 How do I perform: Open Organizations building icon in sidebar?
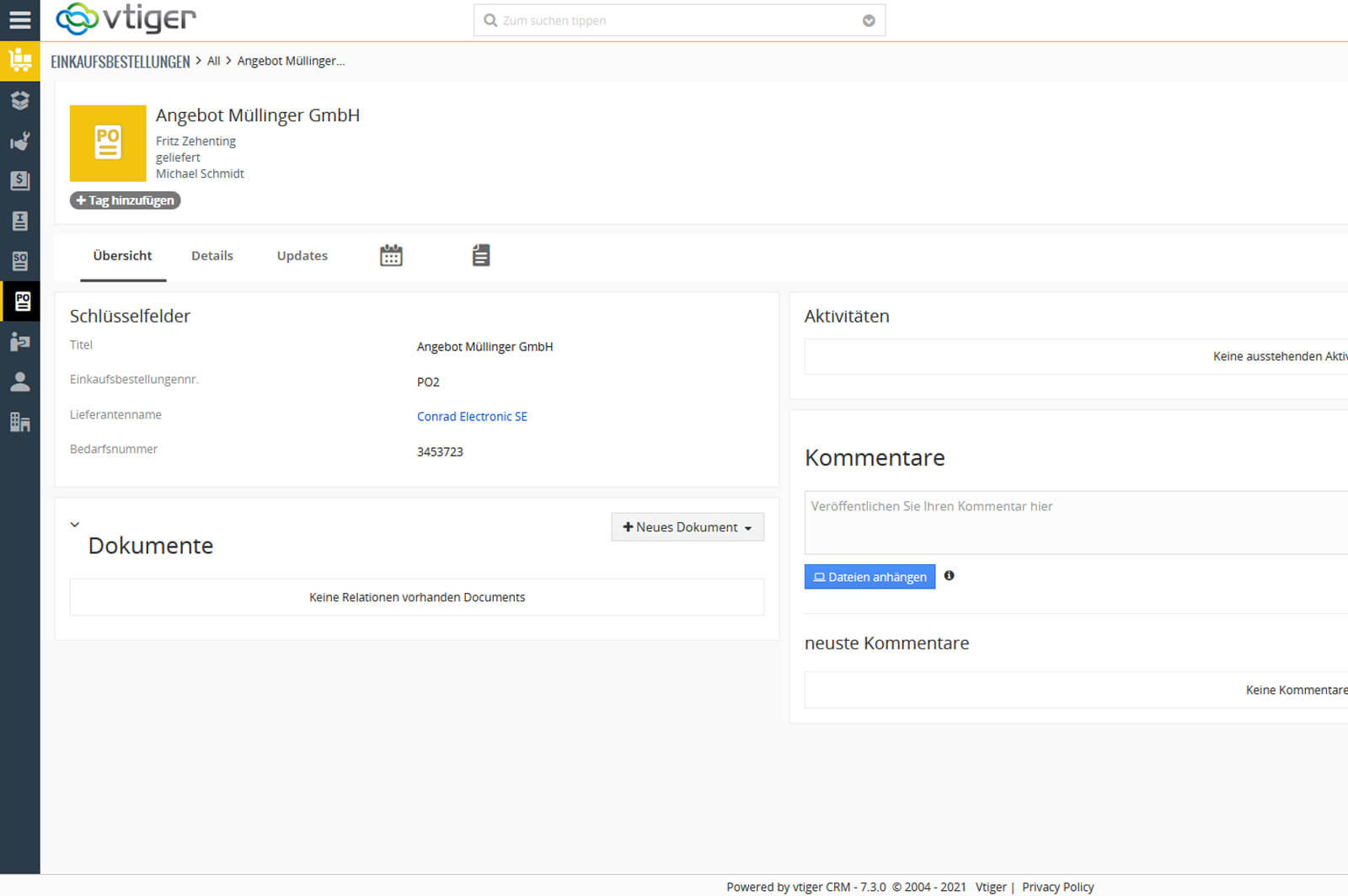(x=19, y=422)
